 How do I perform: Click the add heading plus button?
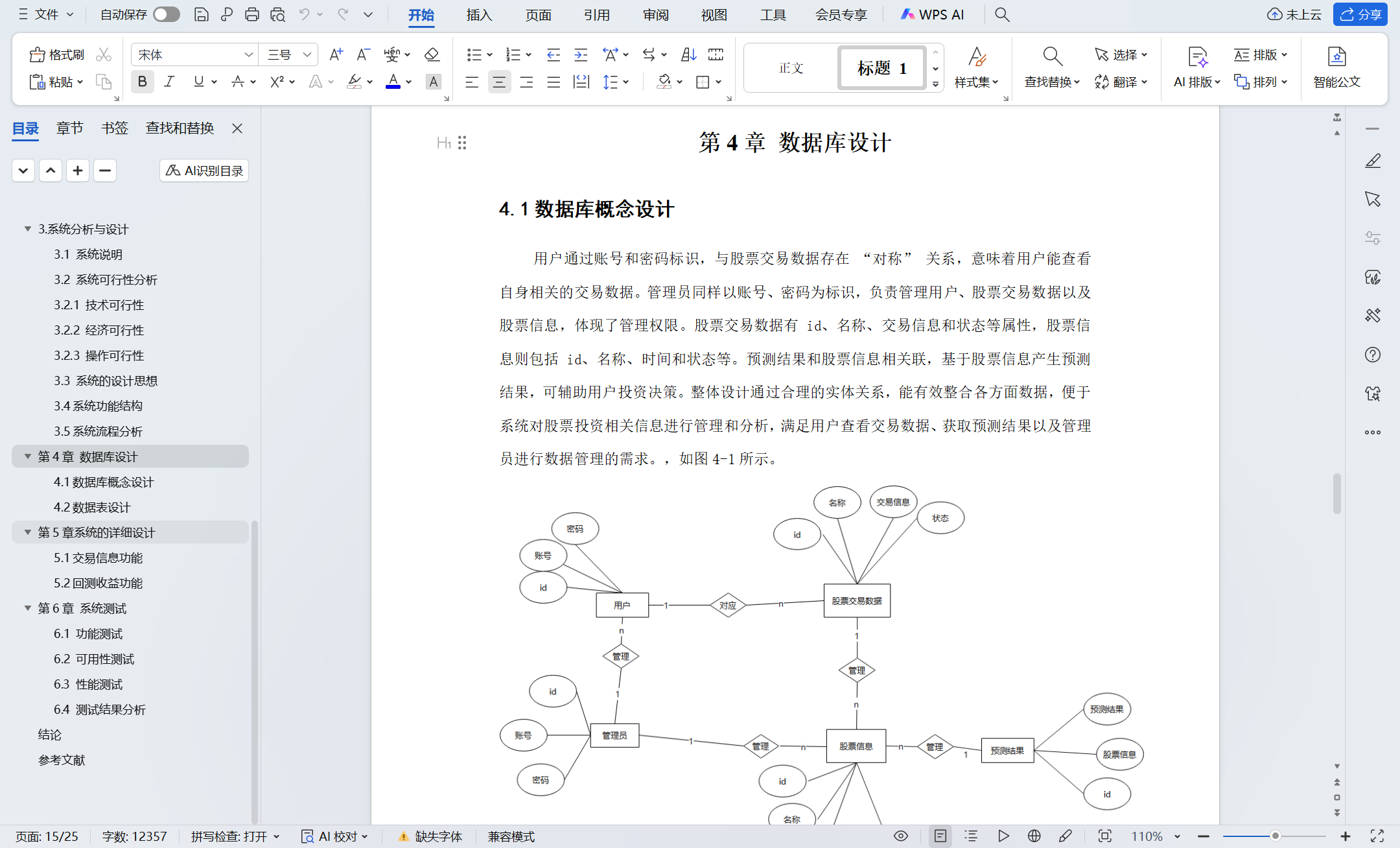pyautogui.click(x=78, y=171)
